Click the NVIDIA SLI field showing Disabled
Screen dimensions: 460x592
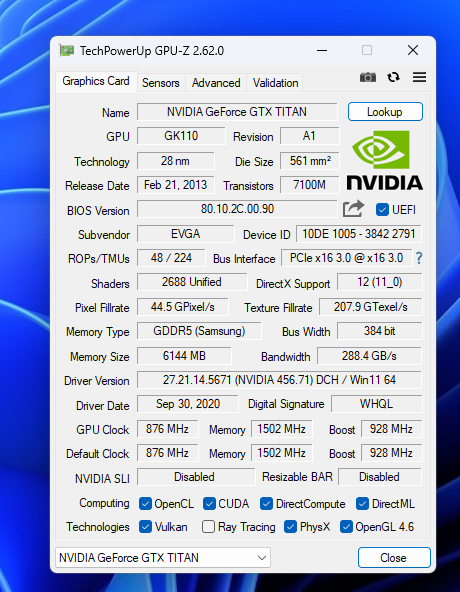point(196,477)
